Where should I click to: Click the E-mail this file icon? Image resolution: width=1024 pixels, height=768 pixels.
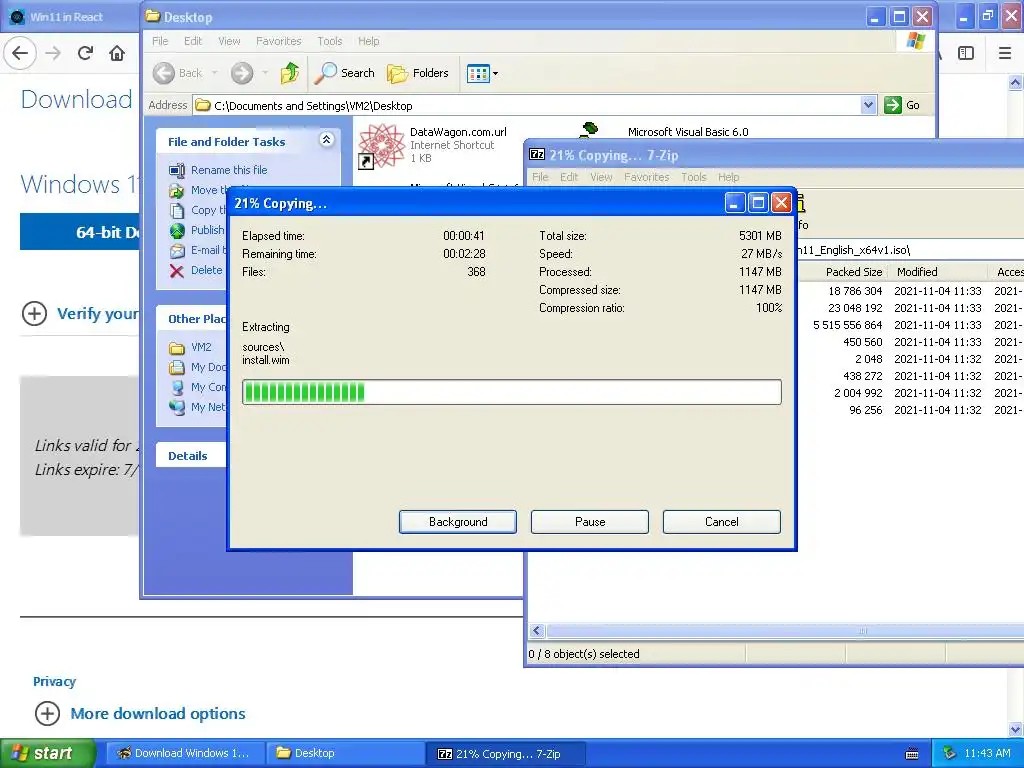tap(177, 251)
